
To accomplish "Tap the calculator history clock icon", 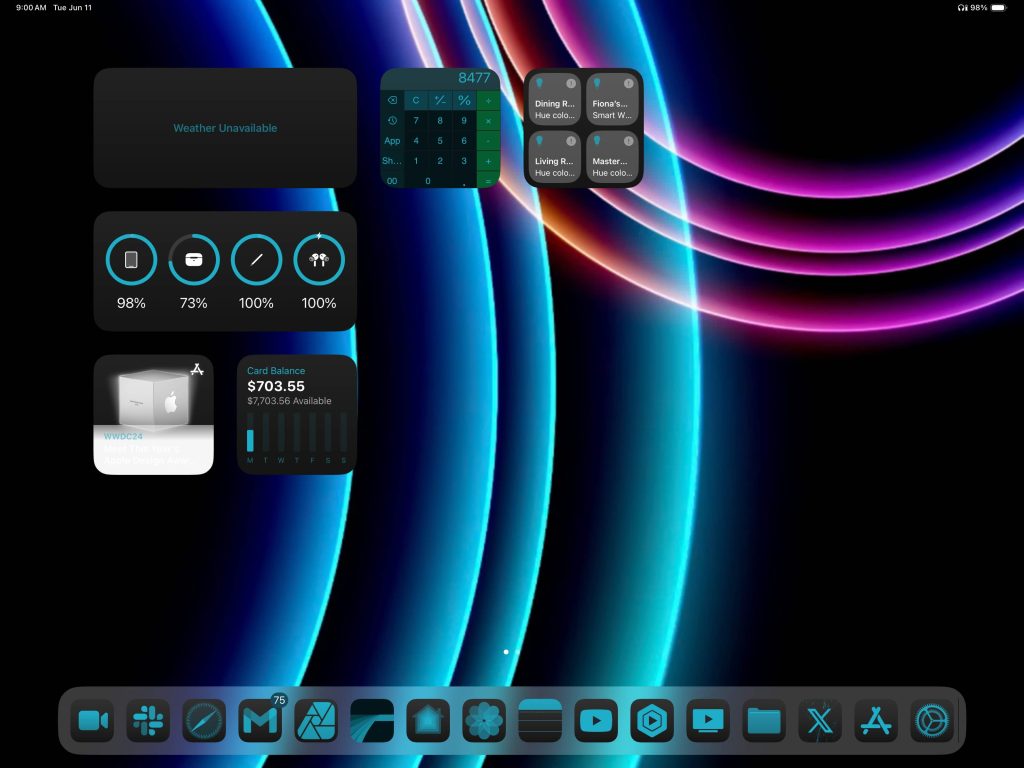I will coord(392,120).
